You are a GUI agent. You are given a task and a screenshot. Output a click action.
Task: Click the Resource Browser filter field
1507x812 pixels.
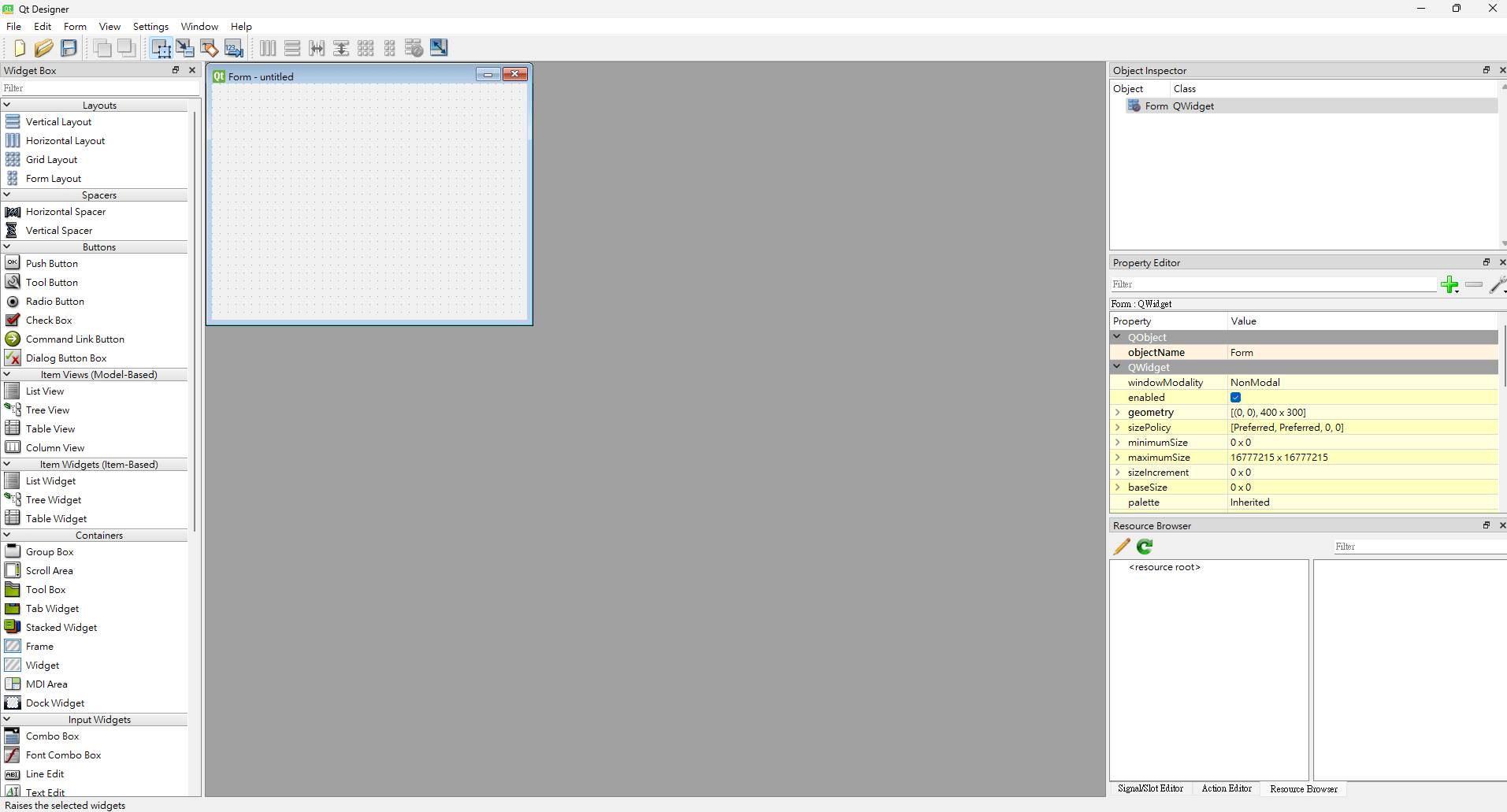pyautogui.click(x=1420, y=547)
